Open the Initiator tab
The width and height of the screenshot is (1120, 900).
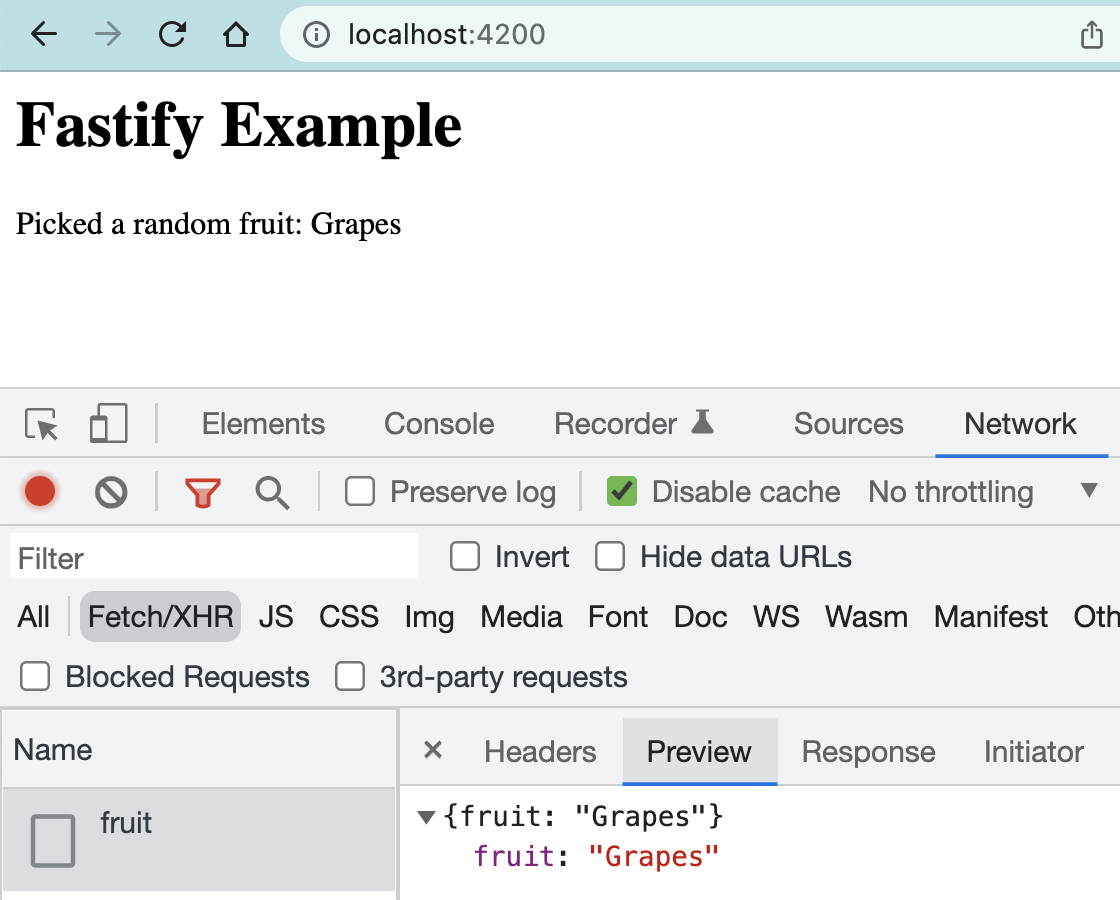click(x=1034, y=751)
